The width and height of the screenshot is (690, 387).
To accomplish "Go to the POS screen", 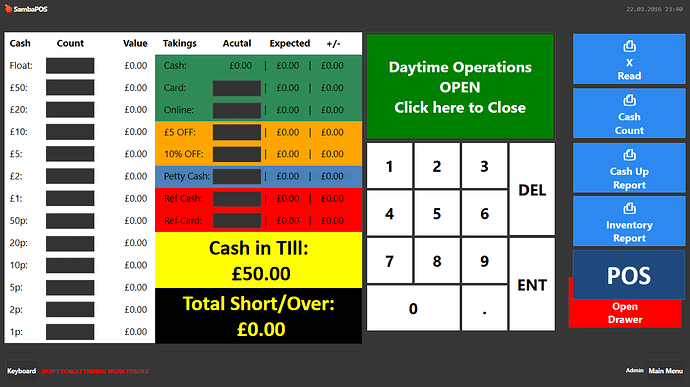I will click(628, 275).
